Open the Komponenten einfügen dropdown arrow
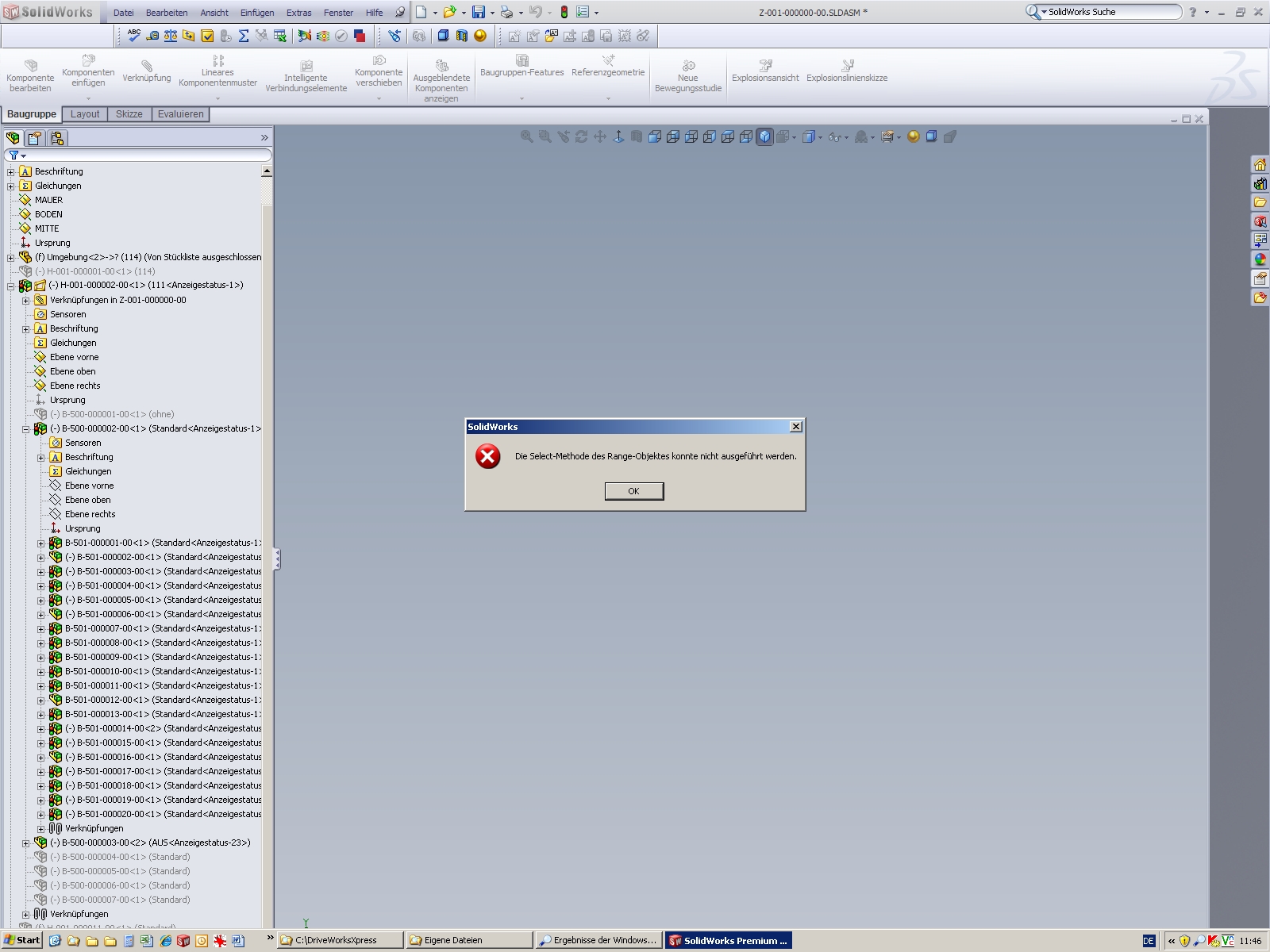 (88, 99)
